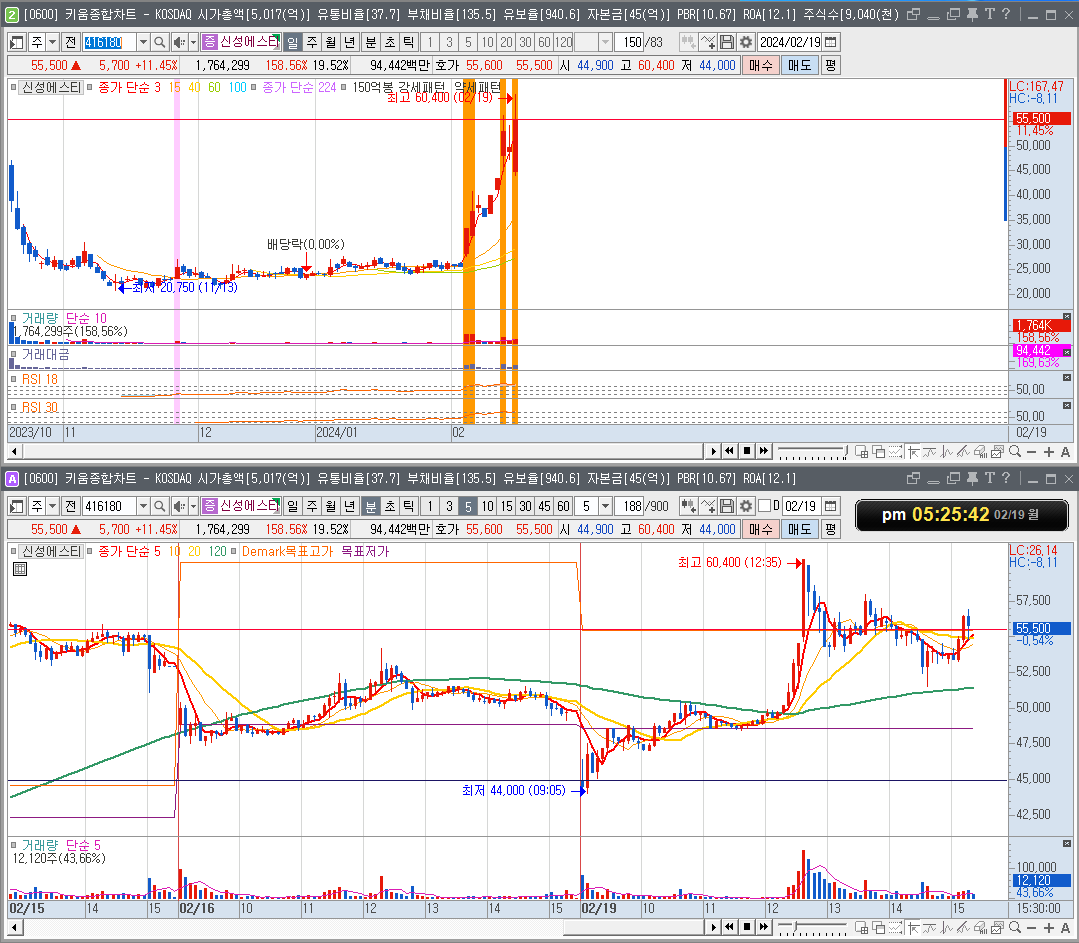
Task: Select the 주 weekly period tab in the top chart
Action: coord(312,43)
